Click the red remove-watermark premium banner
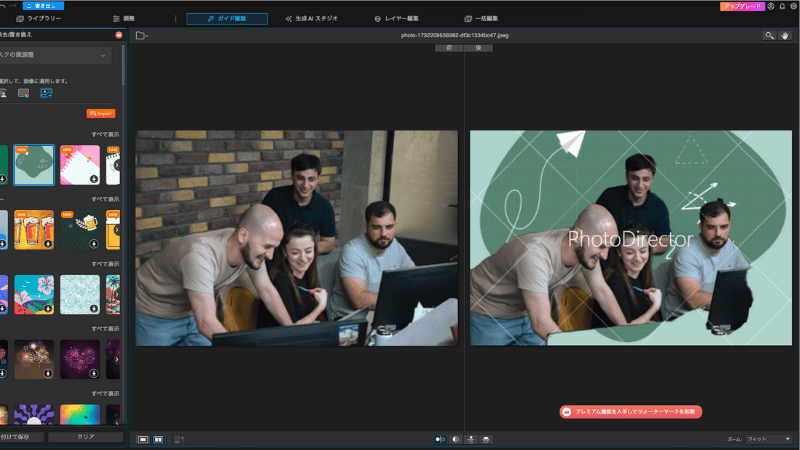 (631, 412)
